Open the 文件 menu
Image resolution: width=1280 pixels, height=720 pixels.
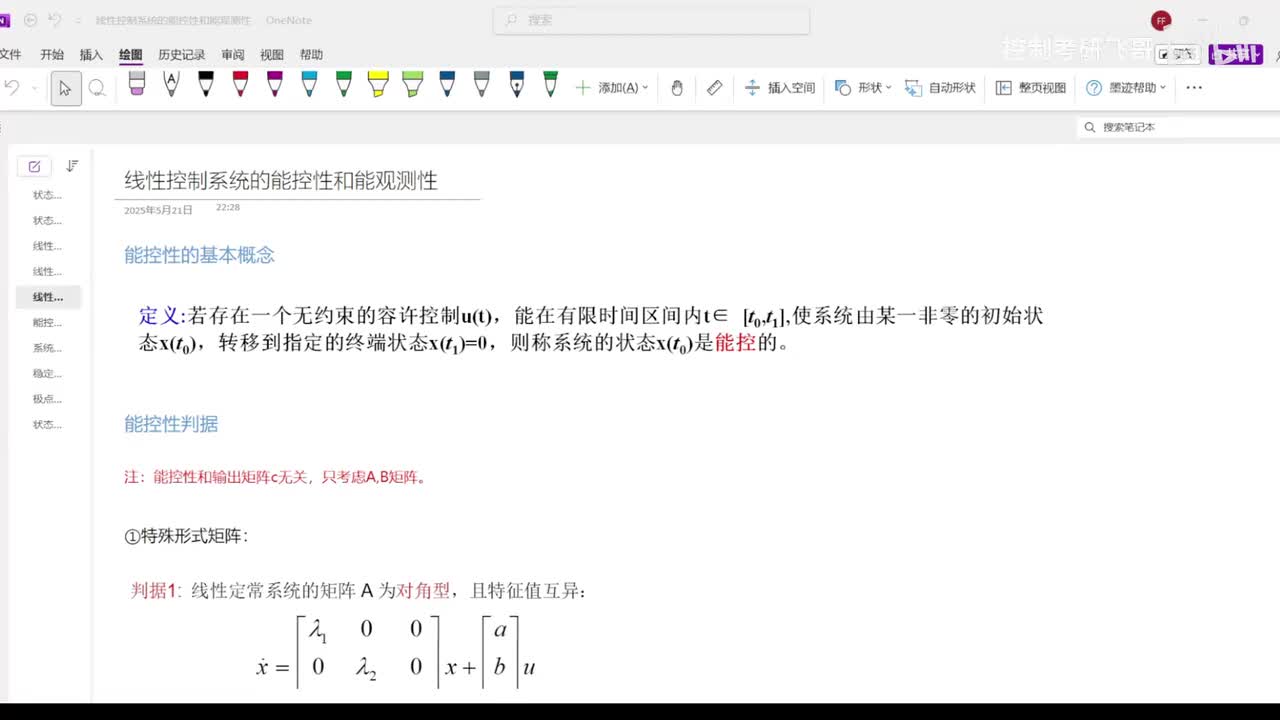coord(10,55)
